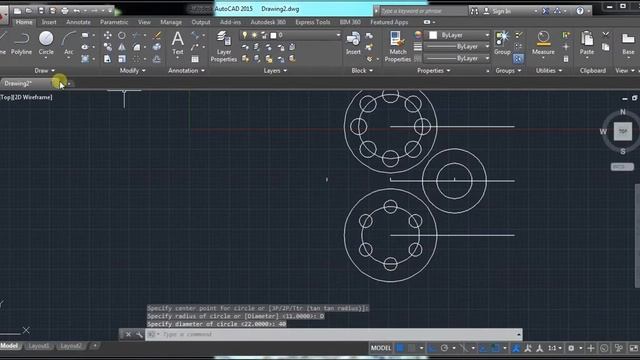Viewport: 640px width, 360px height.
Task: Toggle ortho mode in status bar
Action: [x=433, y=348]
